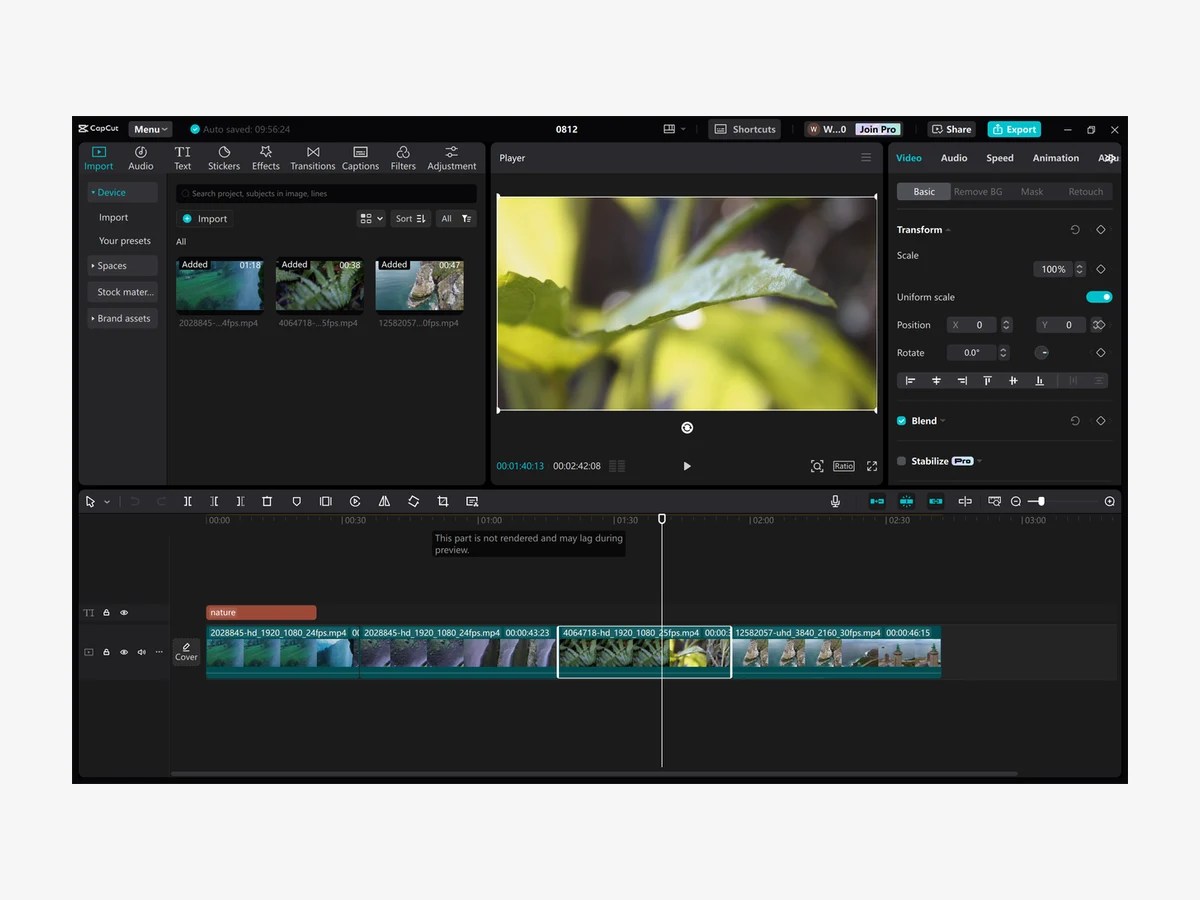
Task: Open the layout selector dropdown in title bar
Action: tap(674, 129)
